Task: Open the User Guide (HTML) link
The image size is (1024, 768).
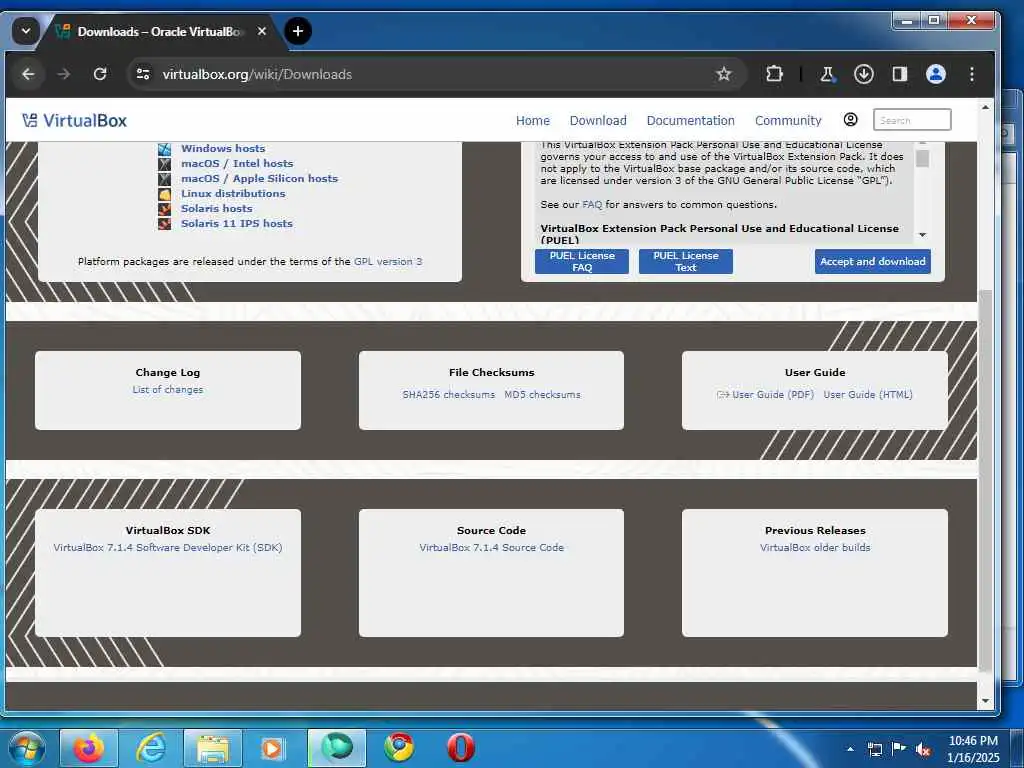Action: click(x=868, y=395)
